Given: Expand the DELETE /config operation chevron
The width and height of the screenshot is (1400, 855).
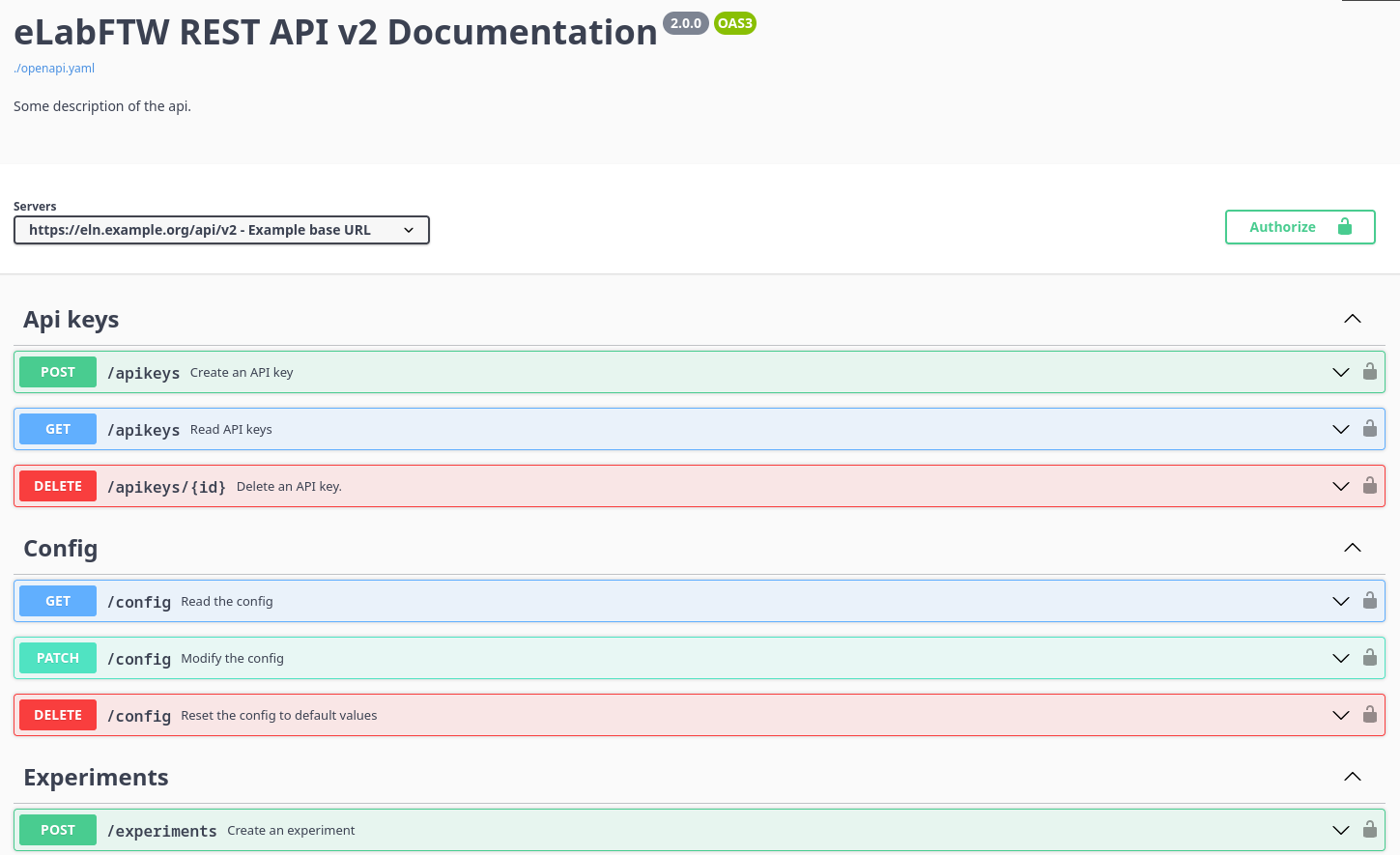Looking at the screenshot, I should (x=1341, y=715).
